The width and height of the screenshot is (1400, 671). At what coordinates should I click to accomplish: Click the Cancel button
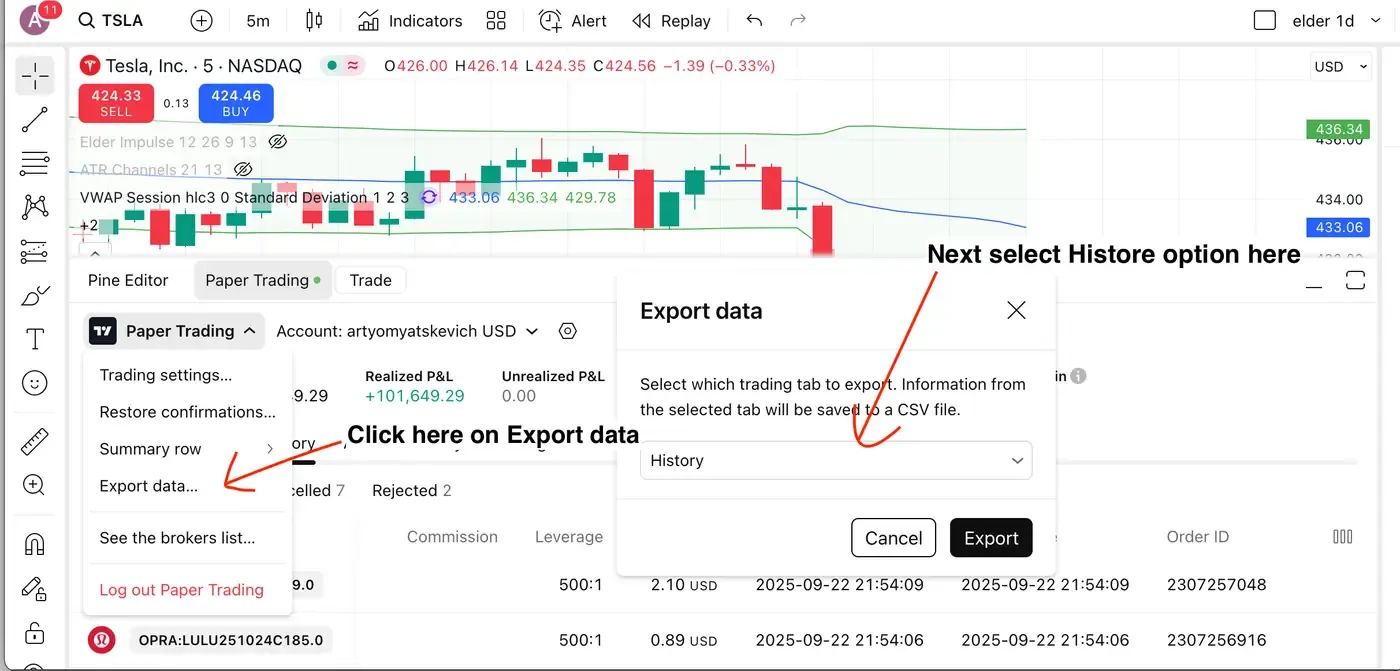point(893,538)
